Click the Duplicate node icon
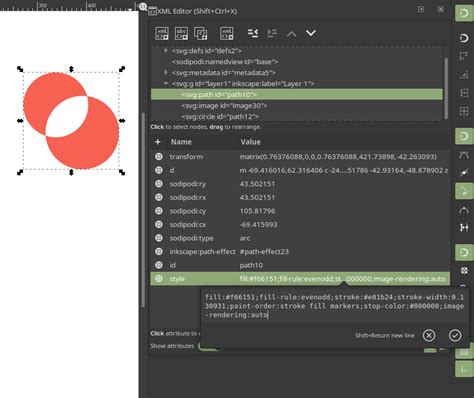 point(201,33)
